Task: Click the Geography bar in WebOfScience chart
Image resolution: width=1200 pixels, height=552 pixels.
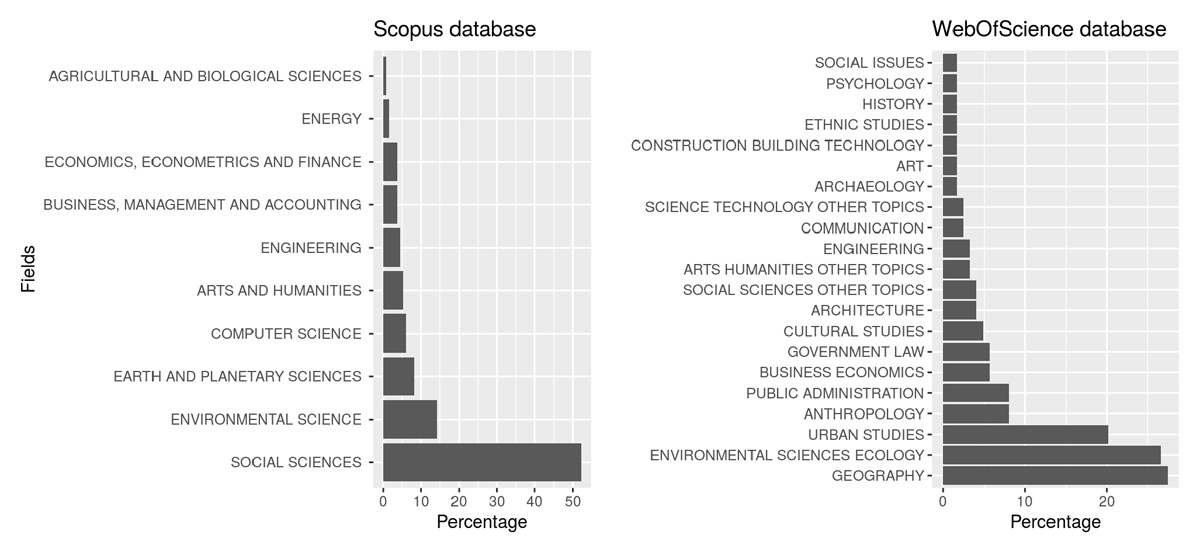Action: 1054,476
